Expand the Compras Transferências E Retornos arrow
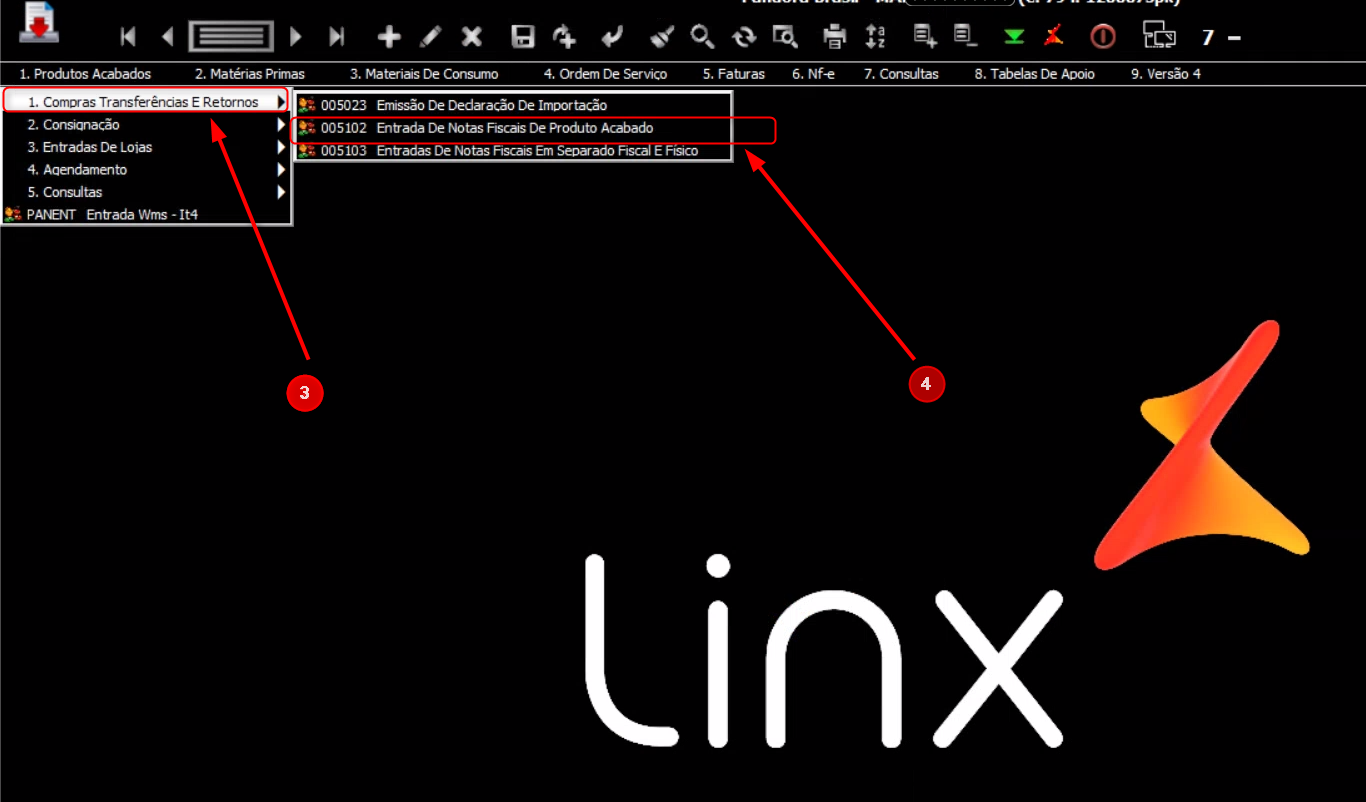 [281, 102]
